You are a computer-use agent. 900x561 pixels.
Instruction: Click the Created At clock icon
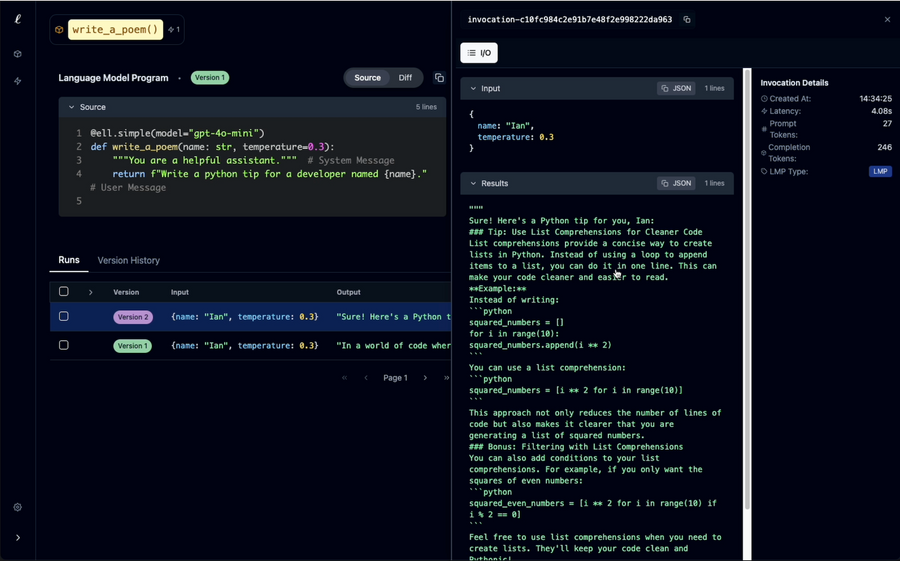coord(764,99)
